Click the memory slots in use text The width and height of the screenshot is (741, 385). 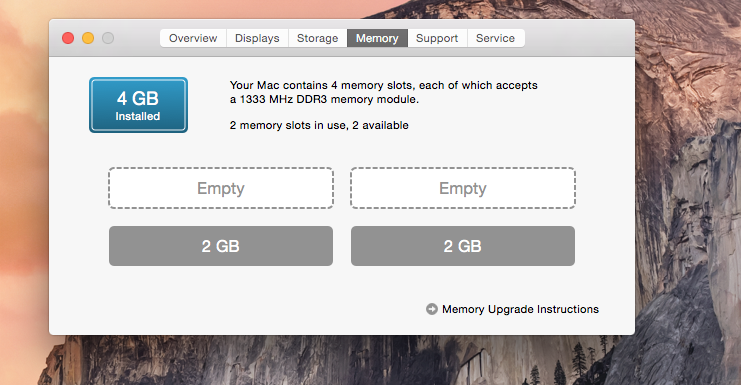click(319, 125)
